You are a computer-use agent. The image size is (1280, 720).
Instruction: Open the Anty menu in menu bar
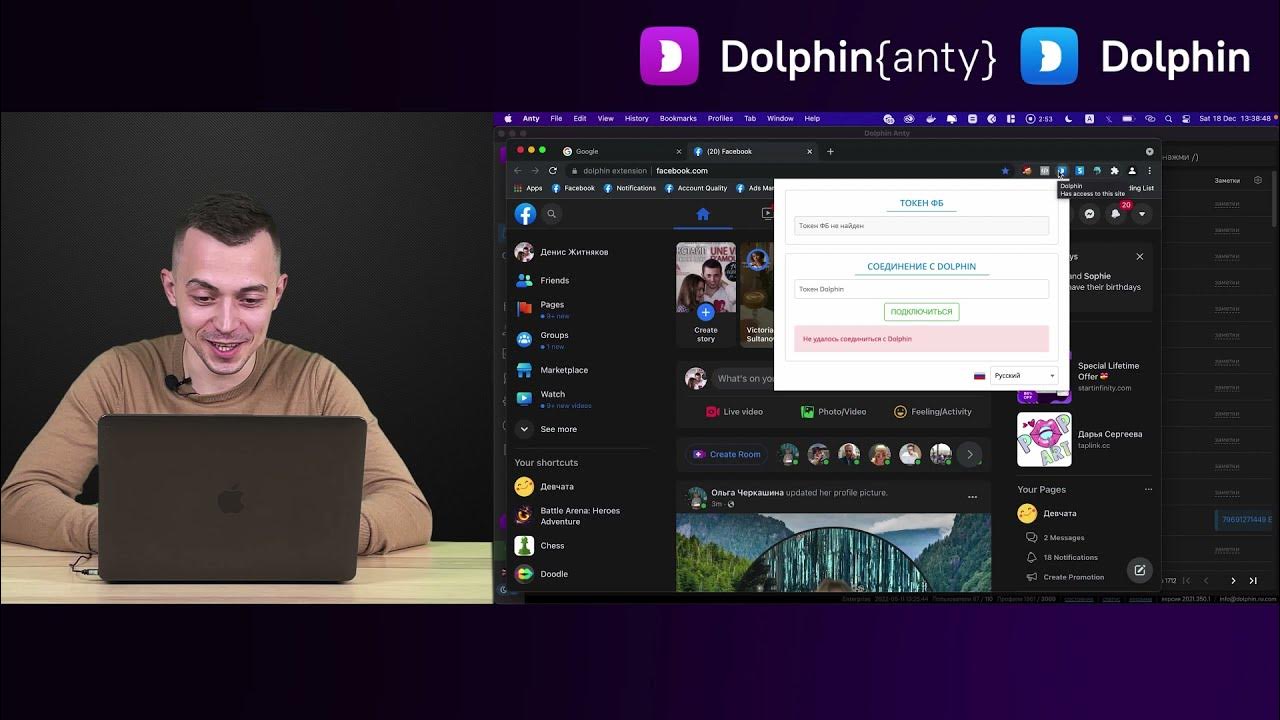pyautogui.click(x=531, y=119)
